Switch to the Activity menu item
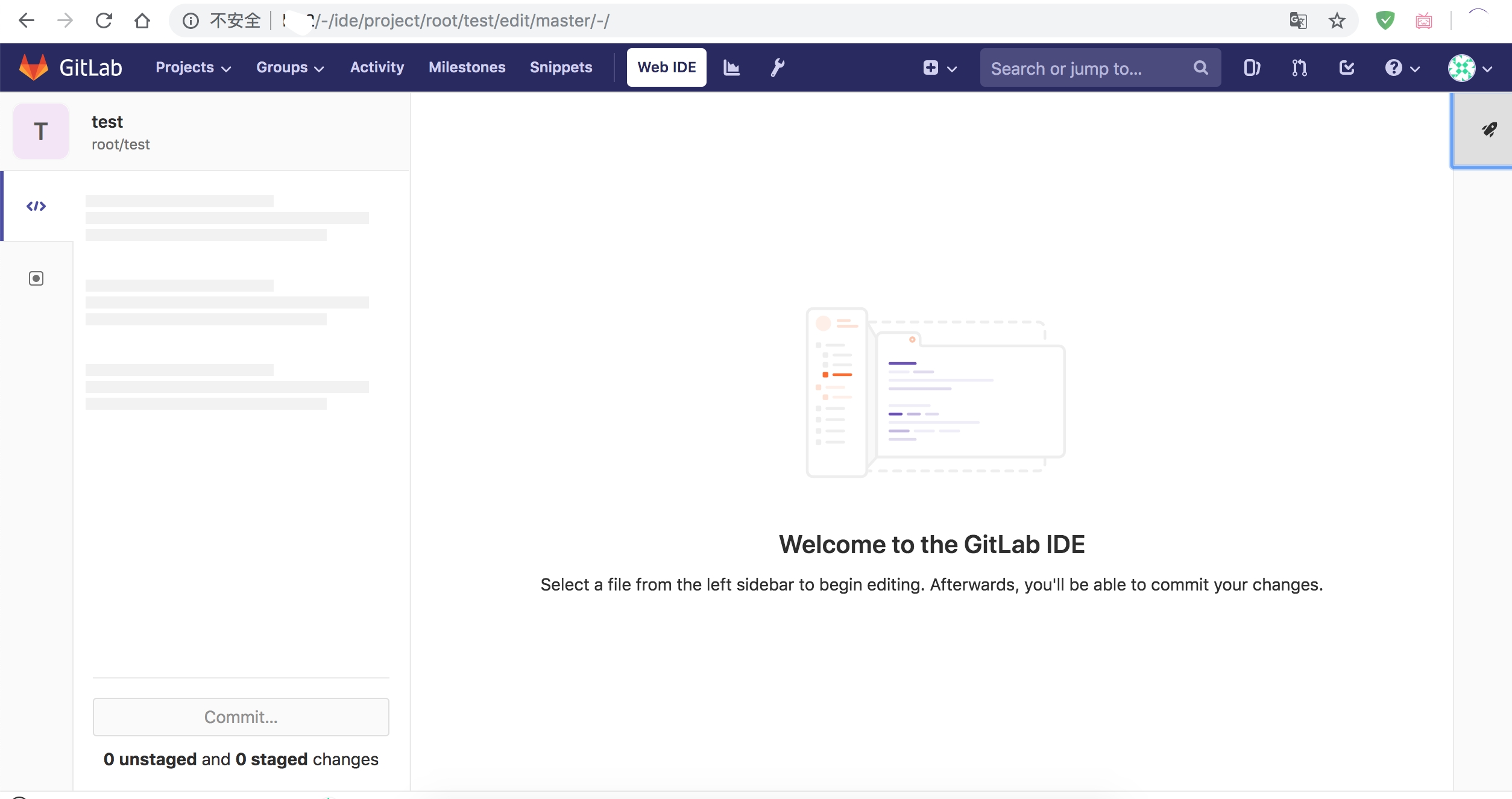The image size is (1512, 799). tap(377, 67)
